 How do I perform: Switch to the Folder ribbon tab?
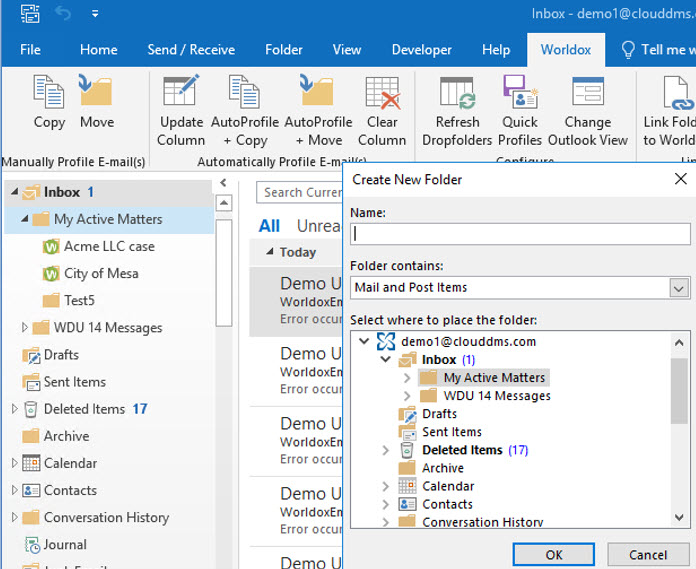(284, 50)
